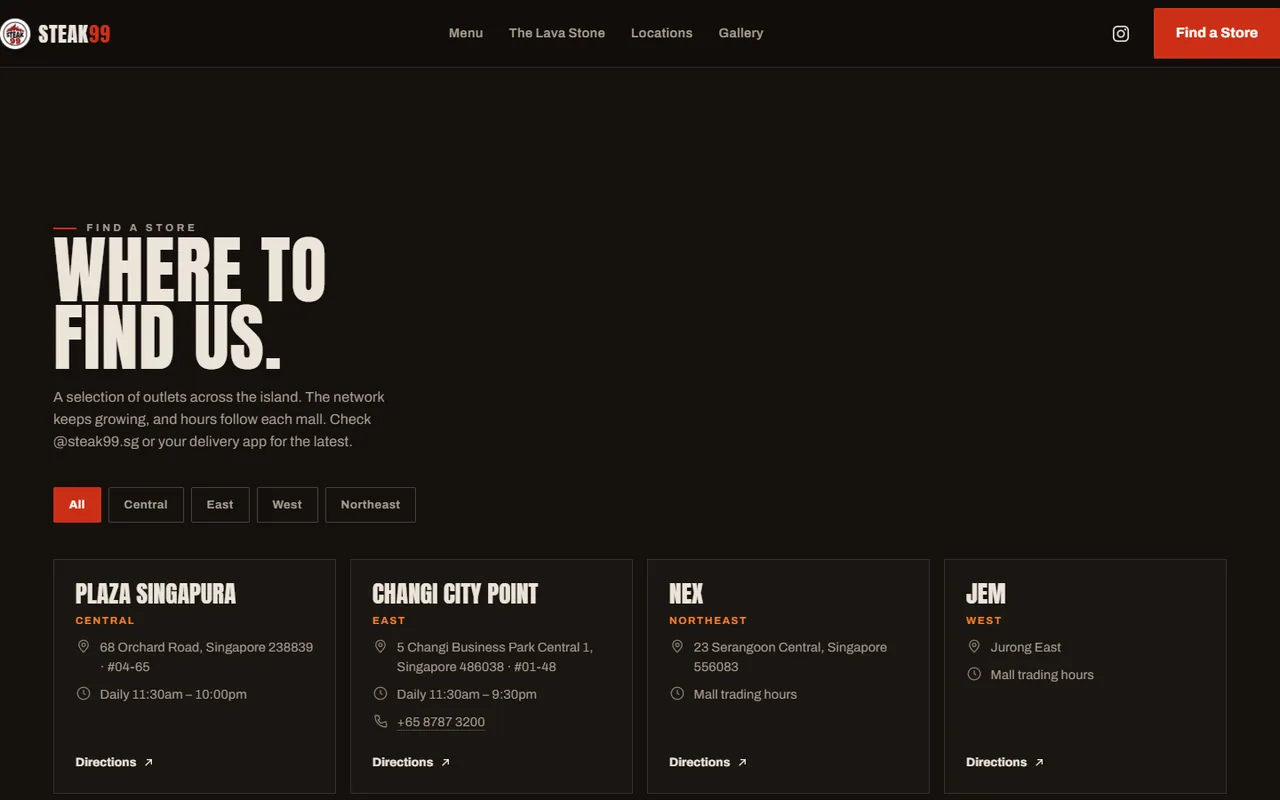
Task: Click Mall trading hours in JEM card
Action: 1042,675
